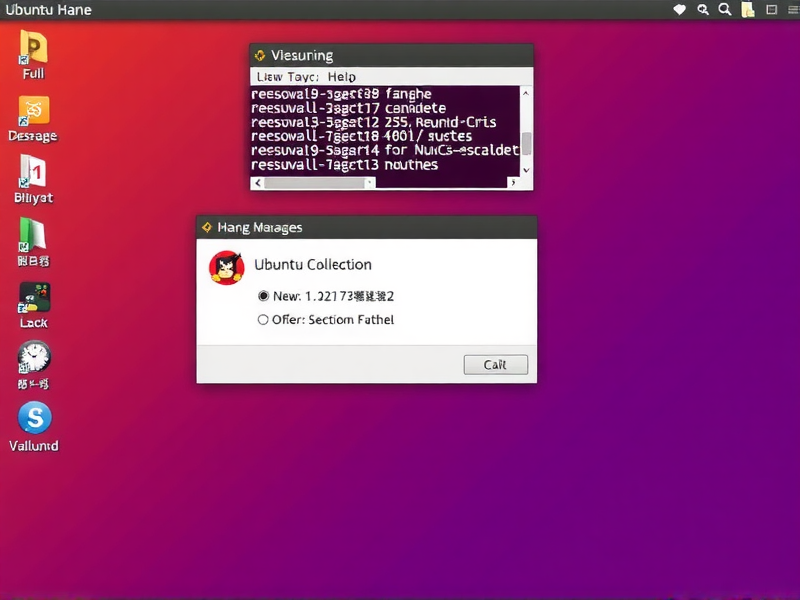800x600 pixels.
Task: Open Destage from the desktop
Action: click(x=33, y=110)
